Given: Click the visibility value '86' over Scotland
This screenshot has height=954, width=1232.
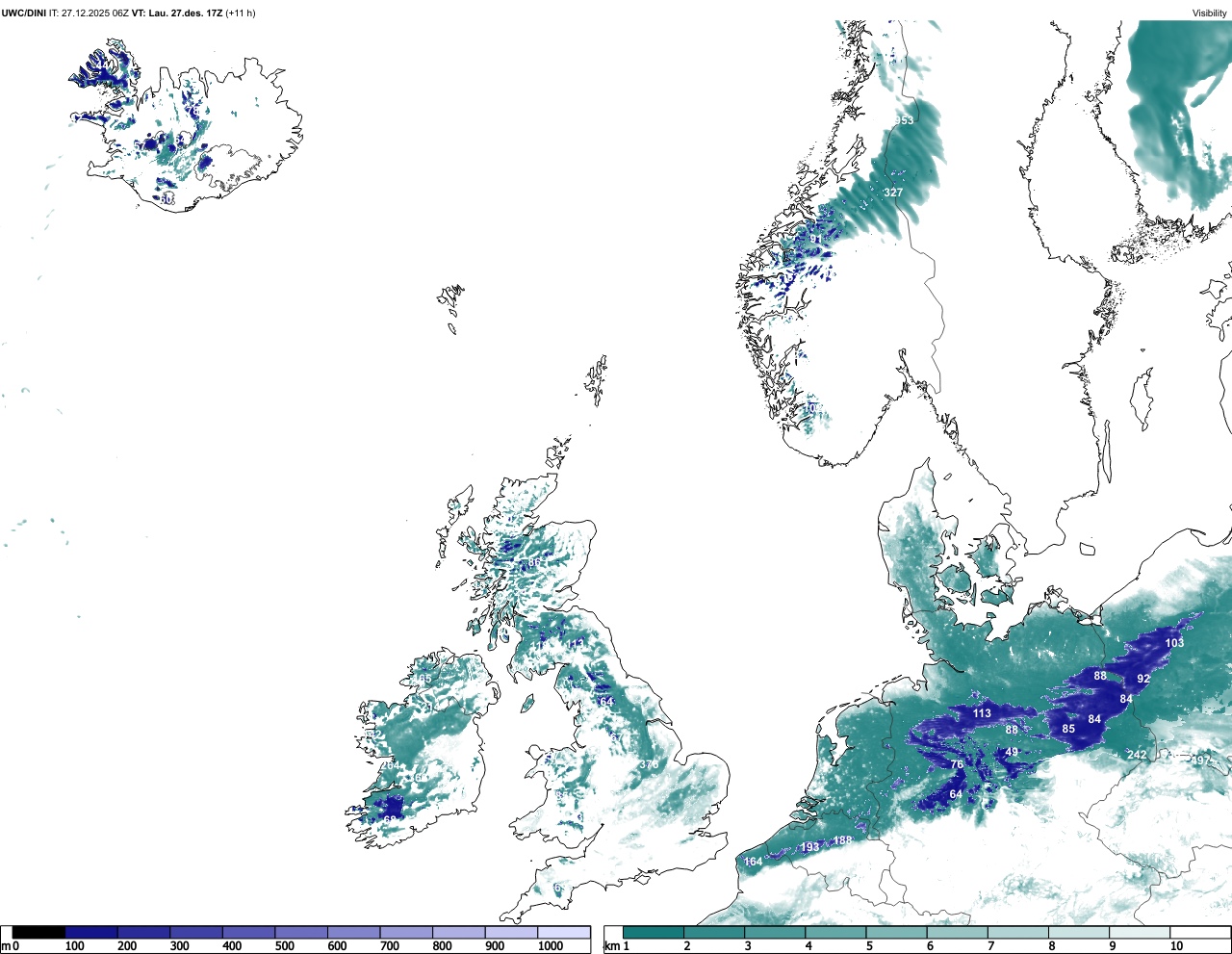Looking at the screenshot, I should 534,562.
